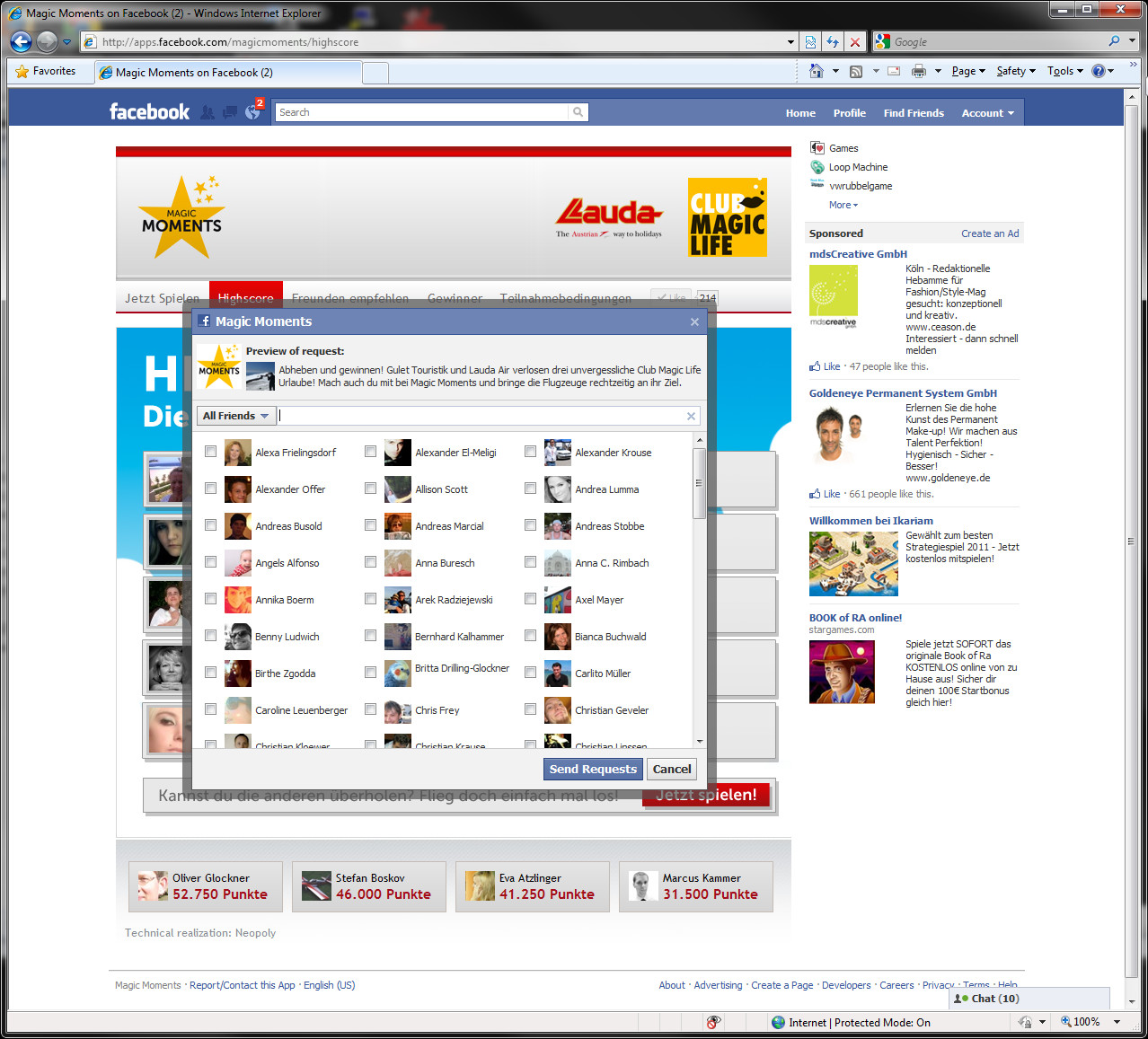
Task: Click the Magic Moments star logo in header
Action: pyautogui.click(x=181, y=216)
